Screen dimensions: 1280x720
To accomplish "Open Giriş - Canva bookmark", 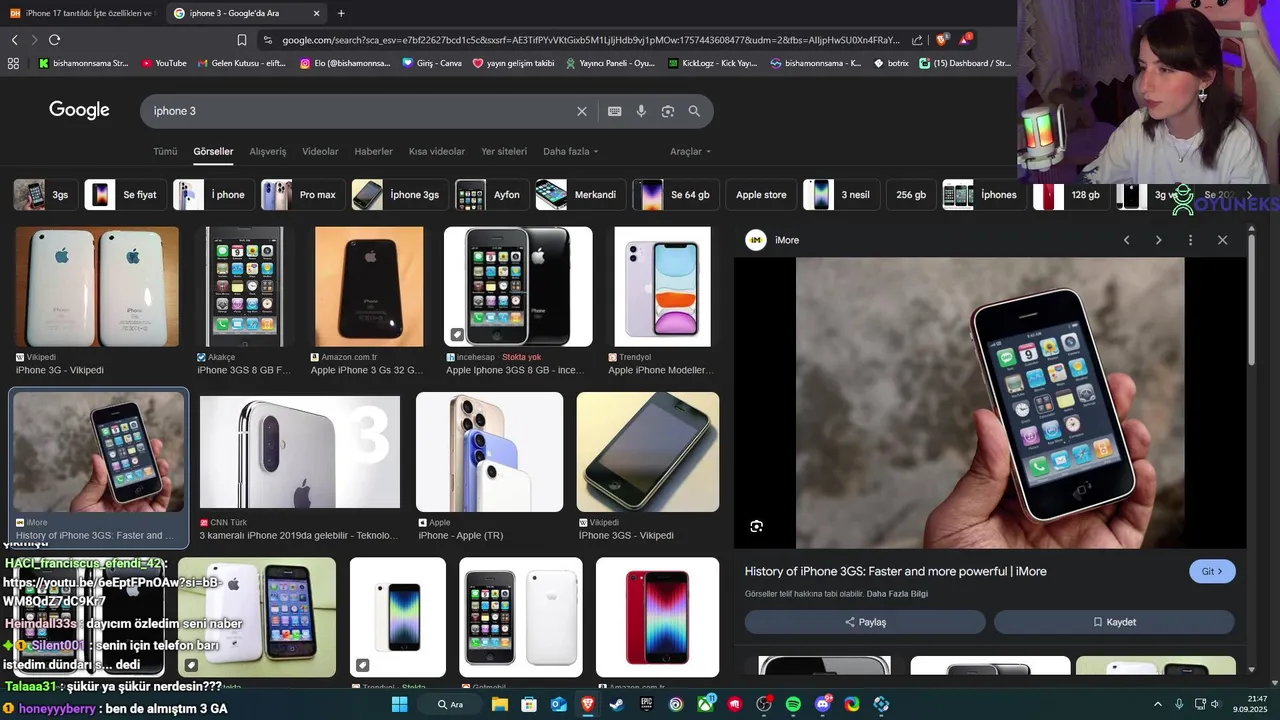I will [x=432, y=63].
